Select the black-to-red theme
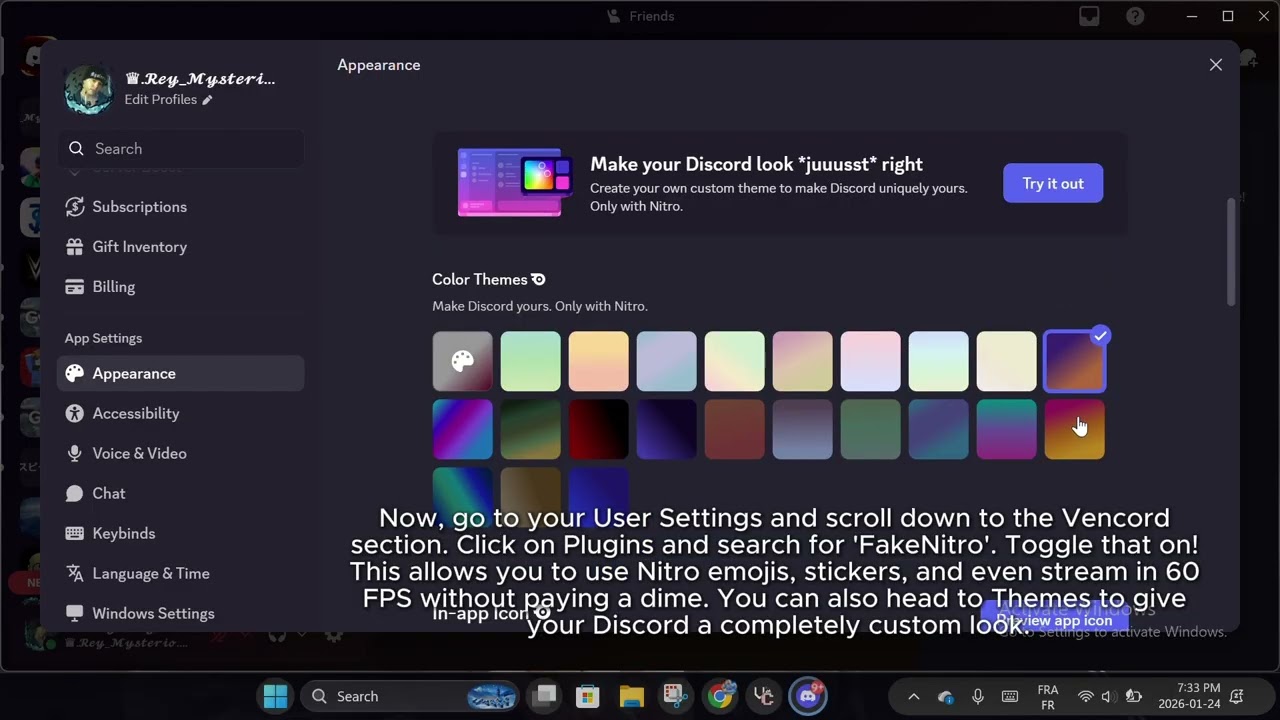This screenshot has width=1280, height=720. [x=599, y=430]
